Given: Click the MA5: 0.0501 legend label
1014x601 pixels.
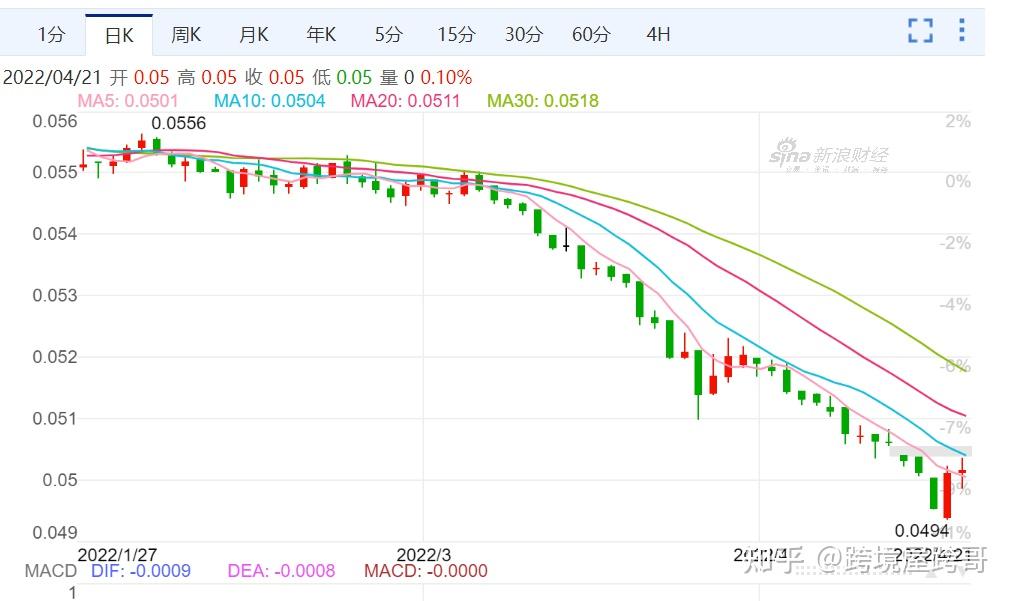Looking at the screenshot, I should pos(128,101).
